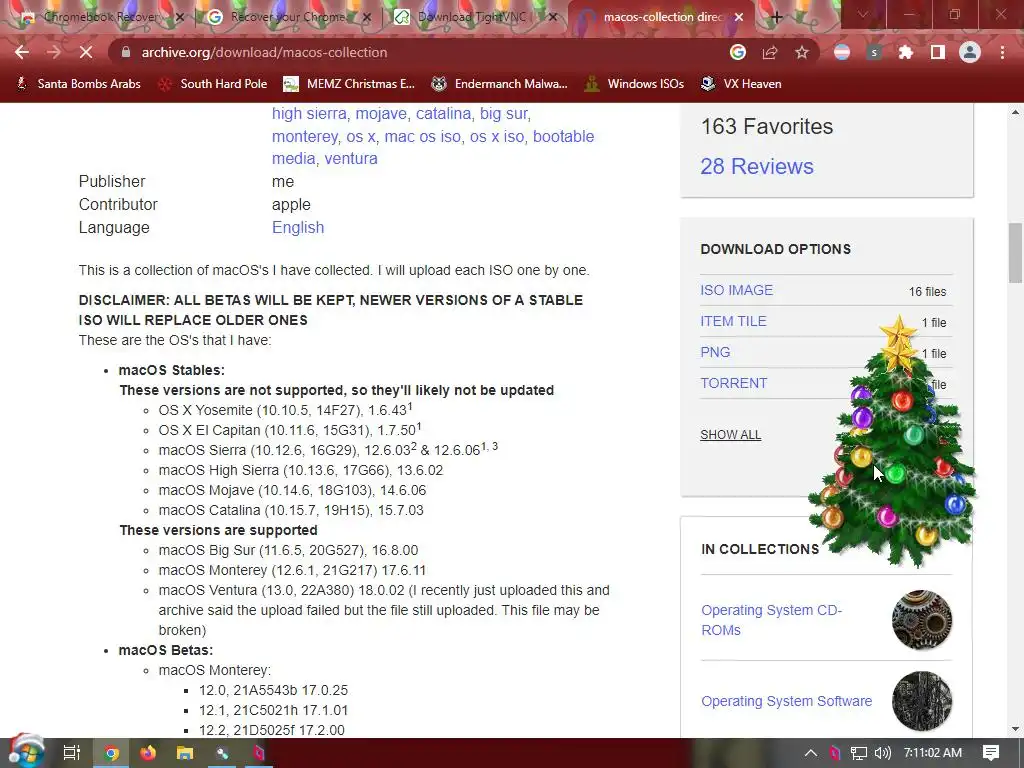Click the ISO IMAGE download option

point(736,290)
